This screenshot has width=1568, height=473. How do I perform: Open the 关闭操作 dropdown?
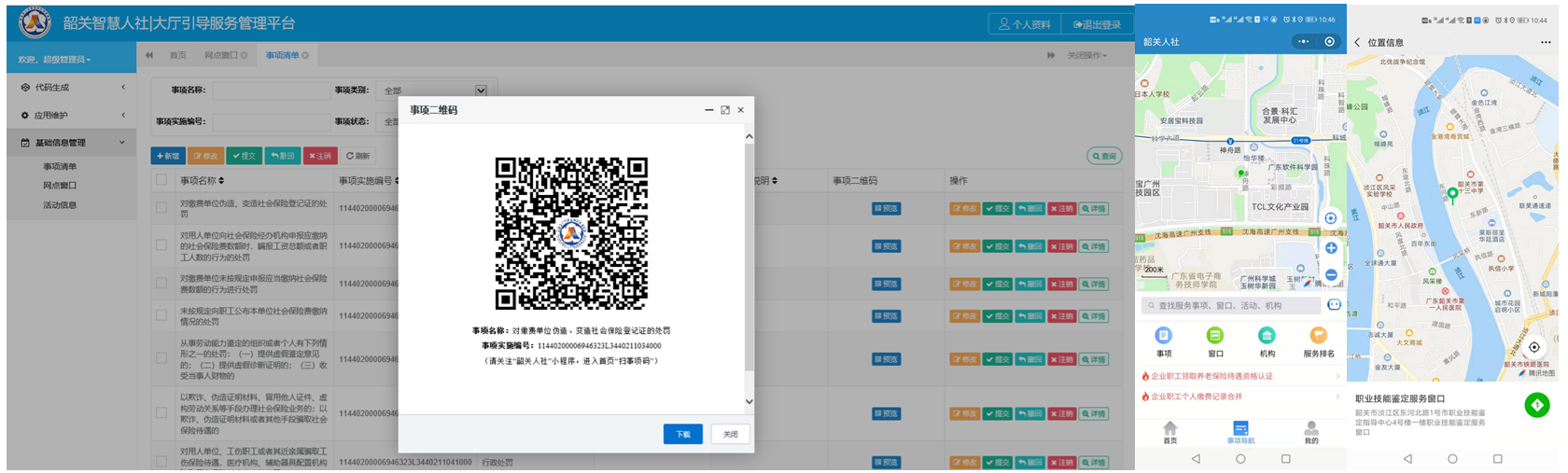[x=1087, y=56]
